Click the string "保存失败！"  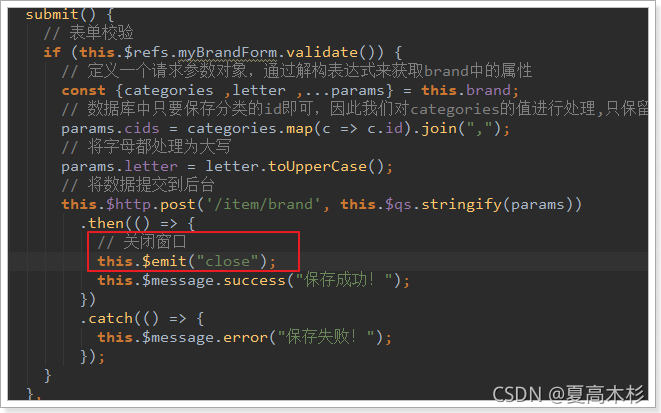[x=326, y=337]
